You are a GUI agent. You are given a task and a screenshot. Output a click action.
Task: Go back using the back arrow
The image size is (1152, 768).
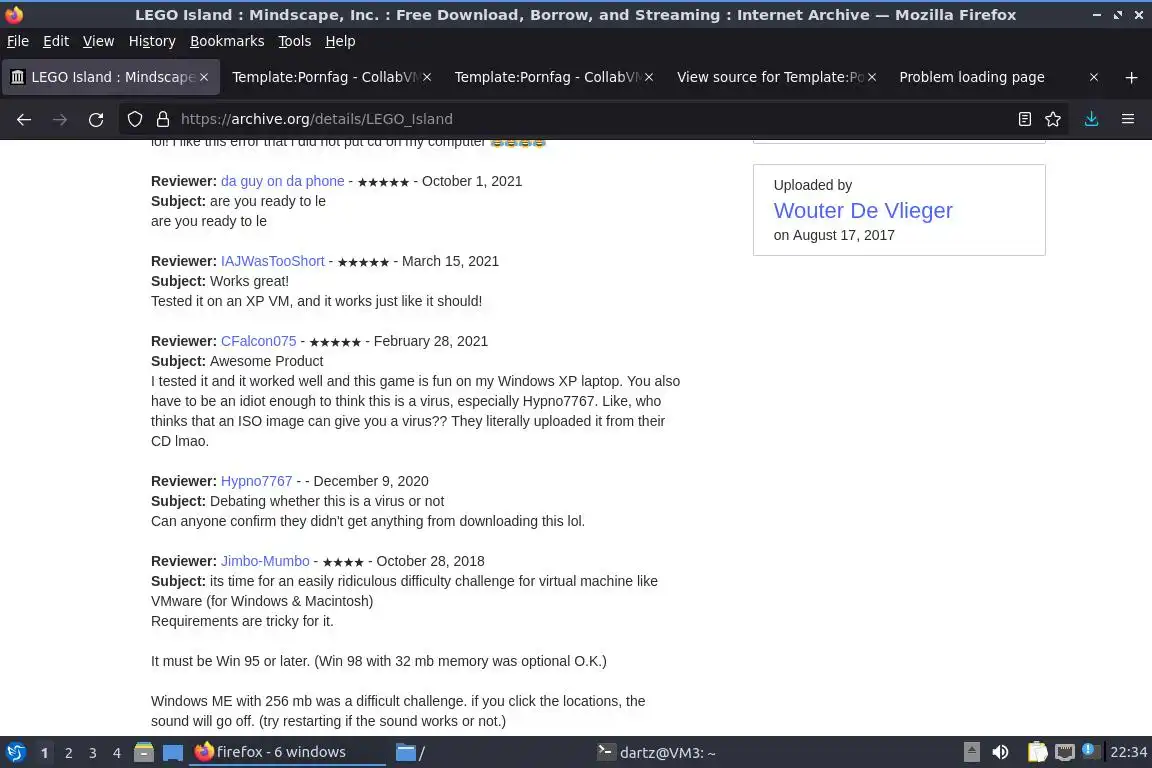(x=24, y=119)
